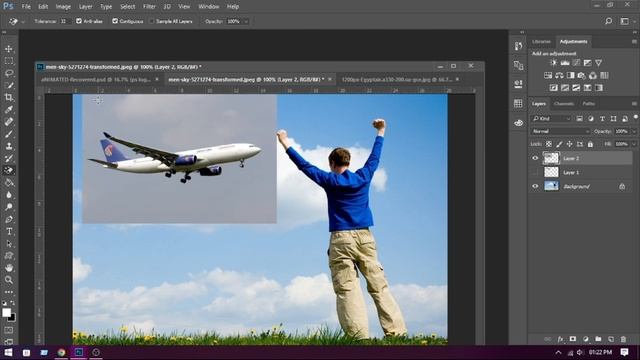This screenshot has height=360, width=640.
Task: Open the Image menu
Action: (63, 7)
